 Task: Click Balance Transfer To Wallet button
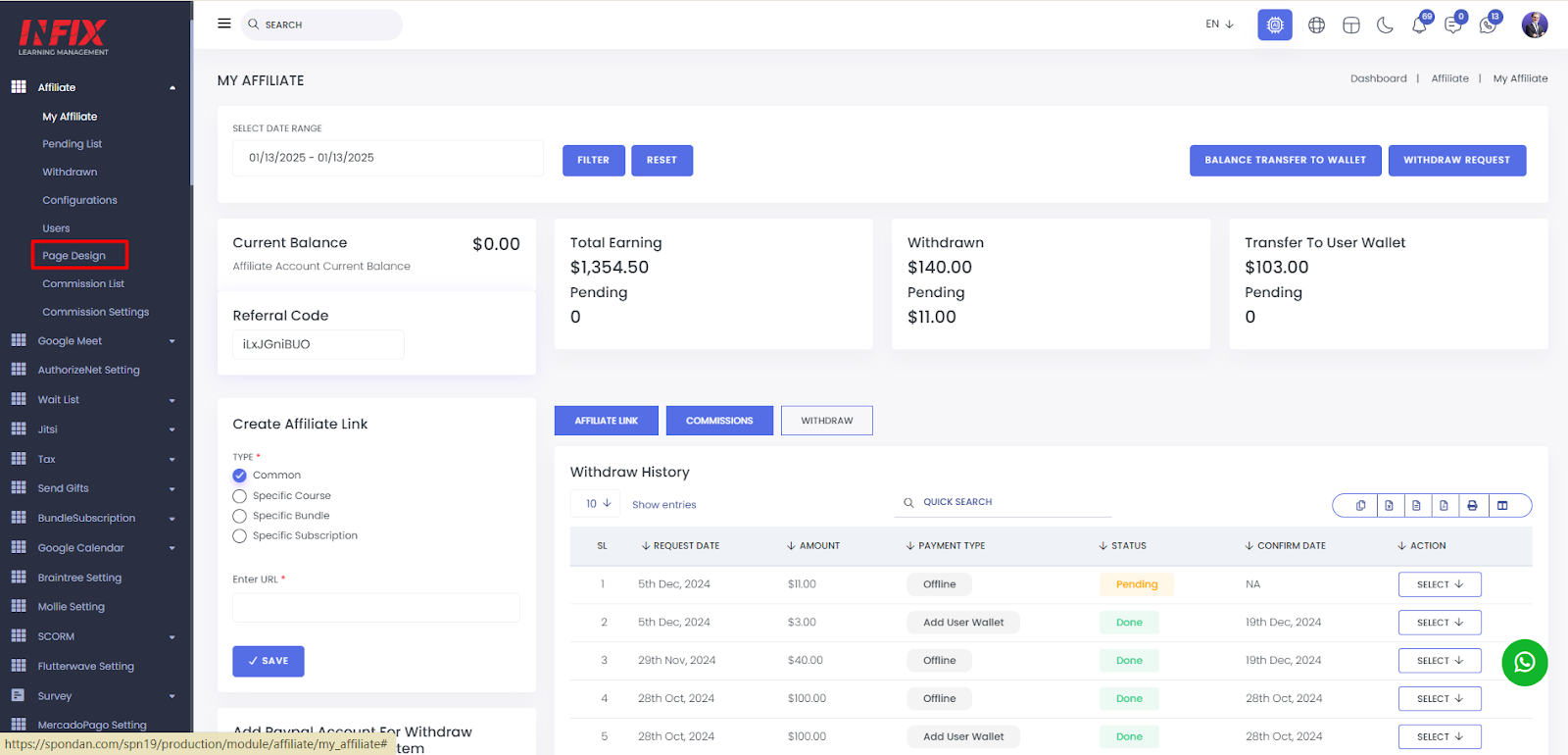click(x=1285, y=161)
